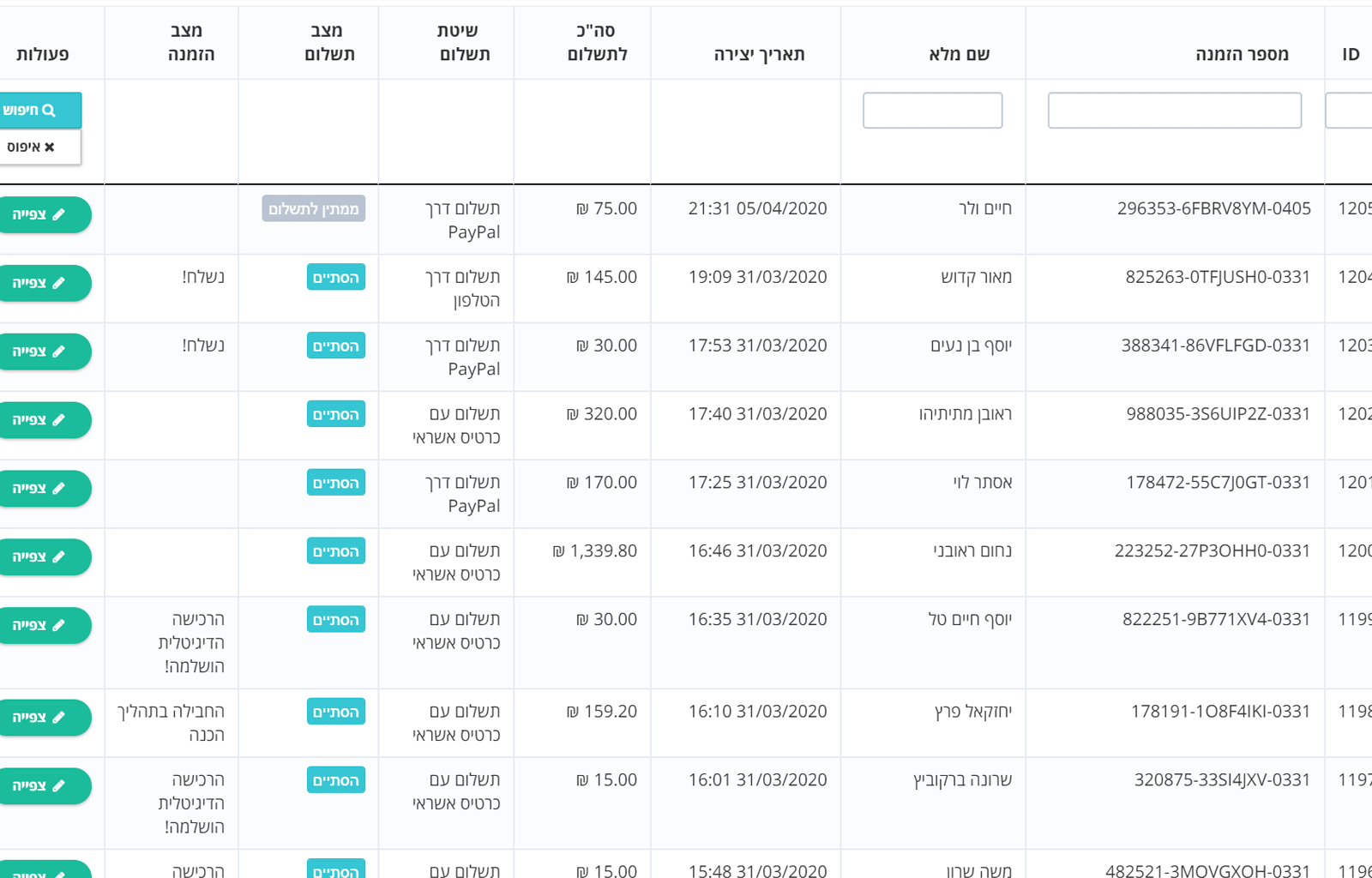The width and height of the screenshot is (1372, 878).
Task: Click customer name מאור קדוש
Action: (x=977, y=277)
